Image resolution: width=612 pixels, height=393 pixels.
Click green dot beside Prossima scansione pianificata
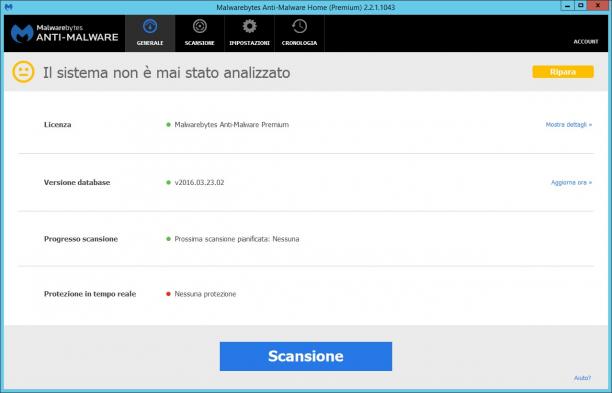click(169, 239)
